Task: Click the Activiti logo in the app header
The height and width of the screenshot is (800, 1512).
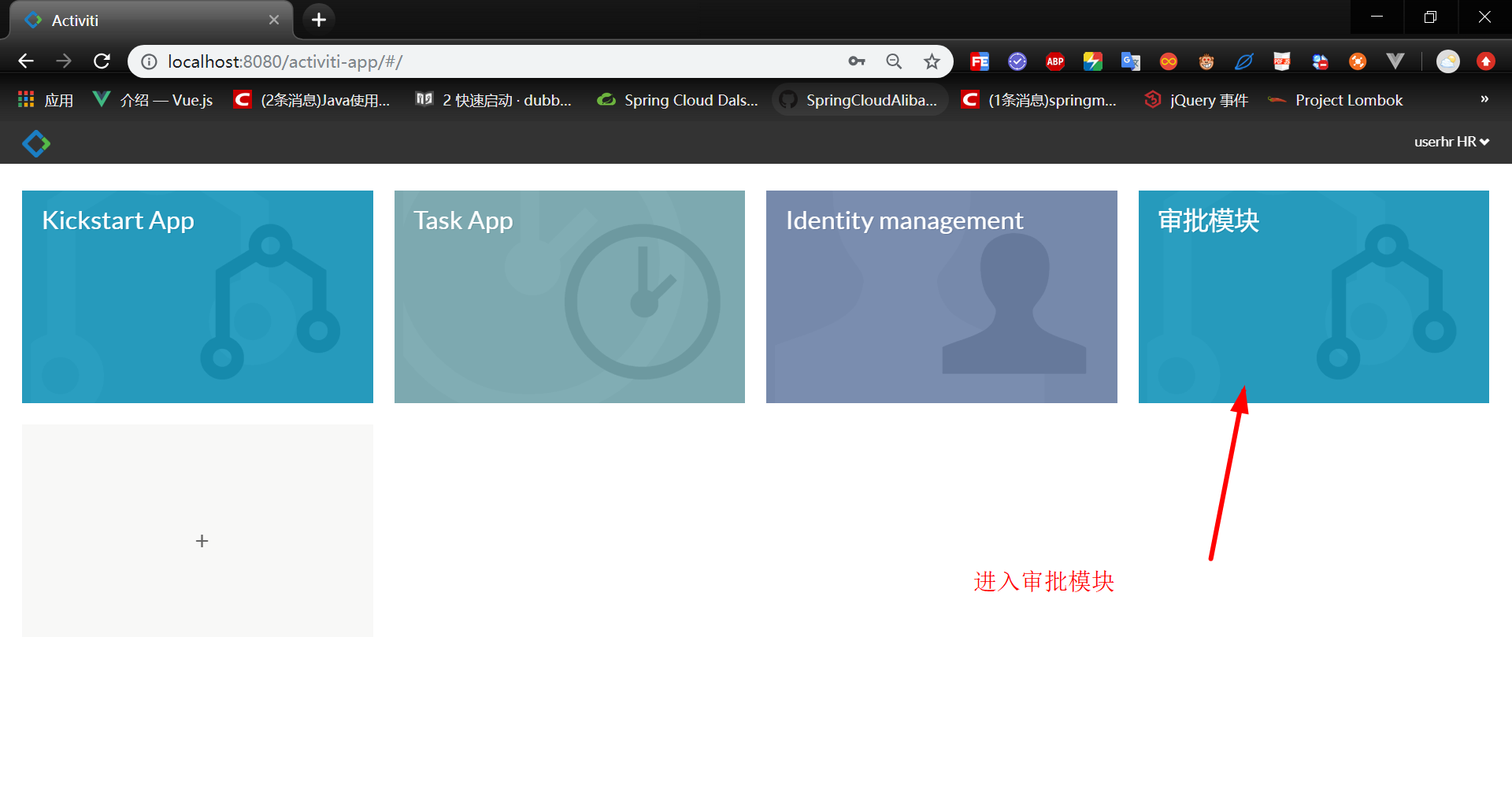Action: click(35, 143)
